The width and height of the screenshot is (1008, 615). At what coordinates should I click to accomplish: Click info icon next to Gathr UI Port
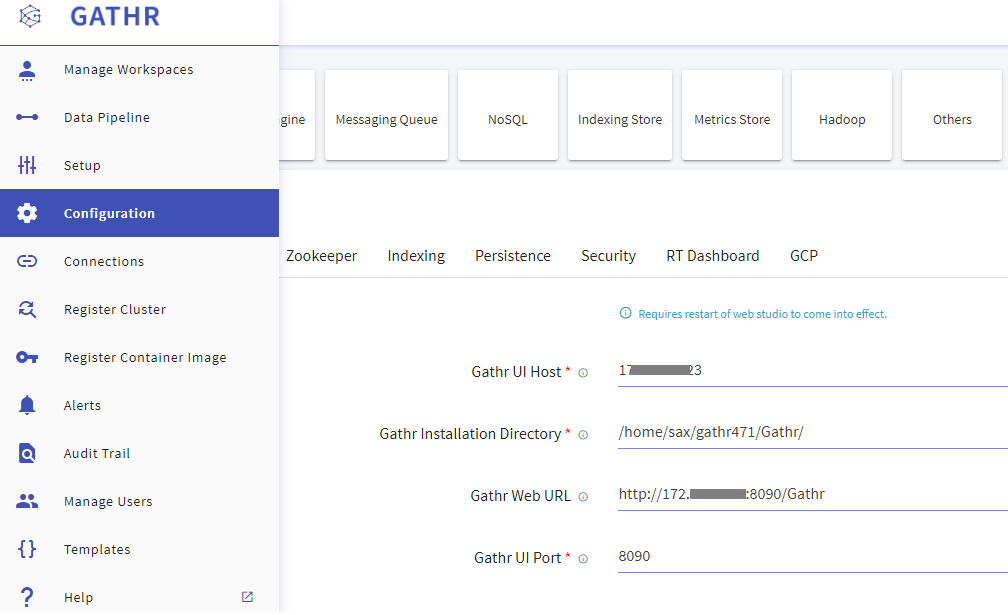coord(583,559)
